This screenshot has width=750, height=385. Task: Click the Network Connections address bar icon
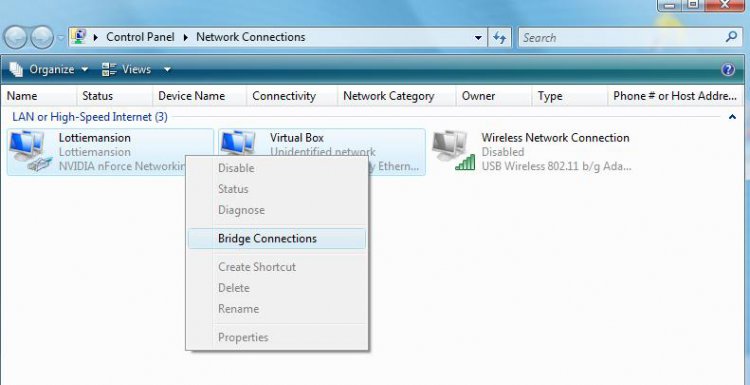tap(79, 37)
